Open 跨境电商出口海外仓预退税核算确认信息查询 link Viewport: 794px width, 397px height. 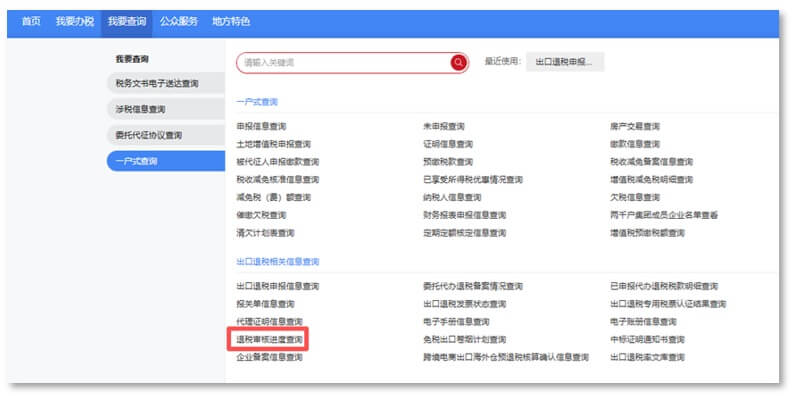506,358
